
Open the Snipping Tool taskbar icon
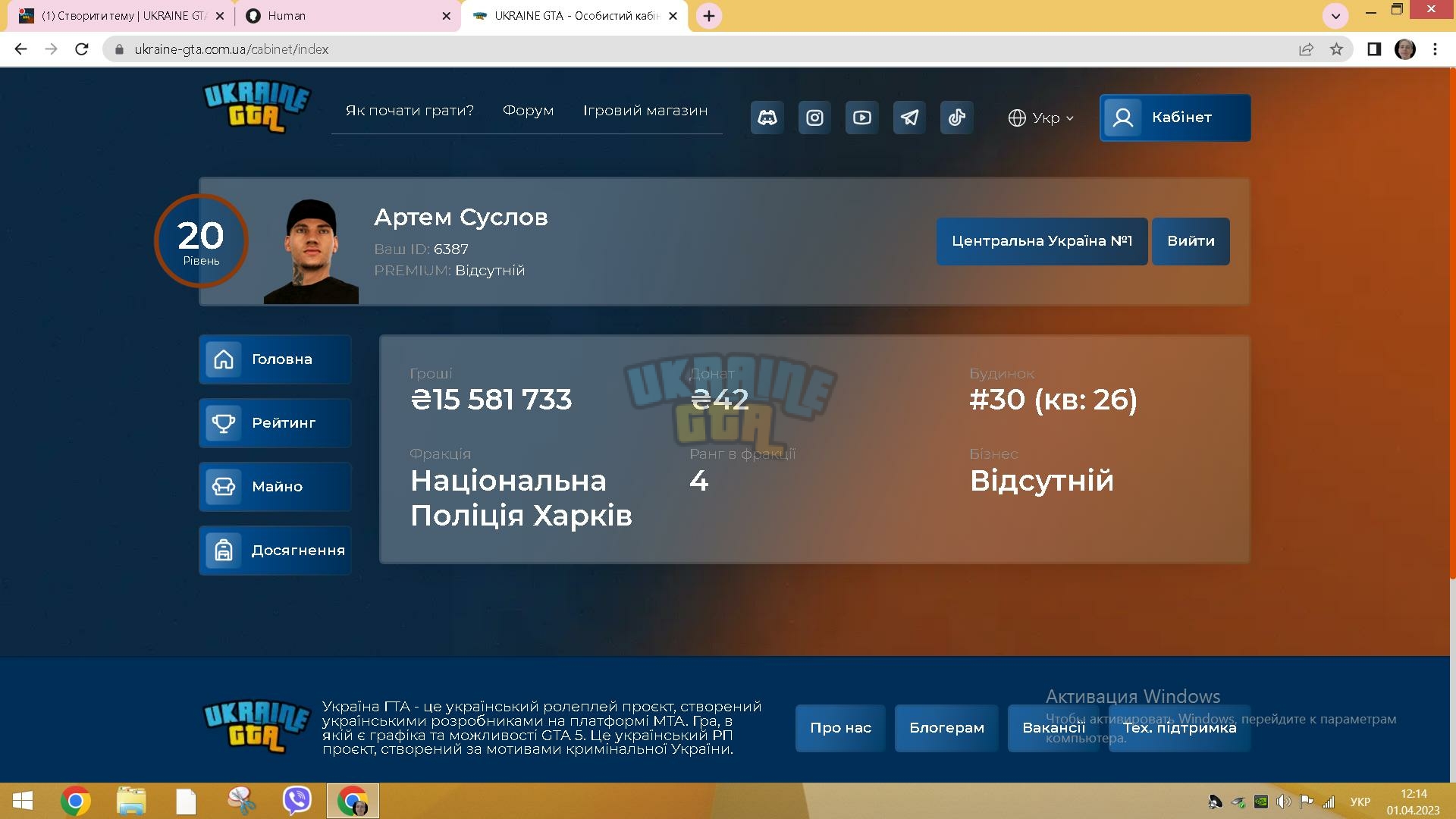pos(241,801)
